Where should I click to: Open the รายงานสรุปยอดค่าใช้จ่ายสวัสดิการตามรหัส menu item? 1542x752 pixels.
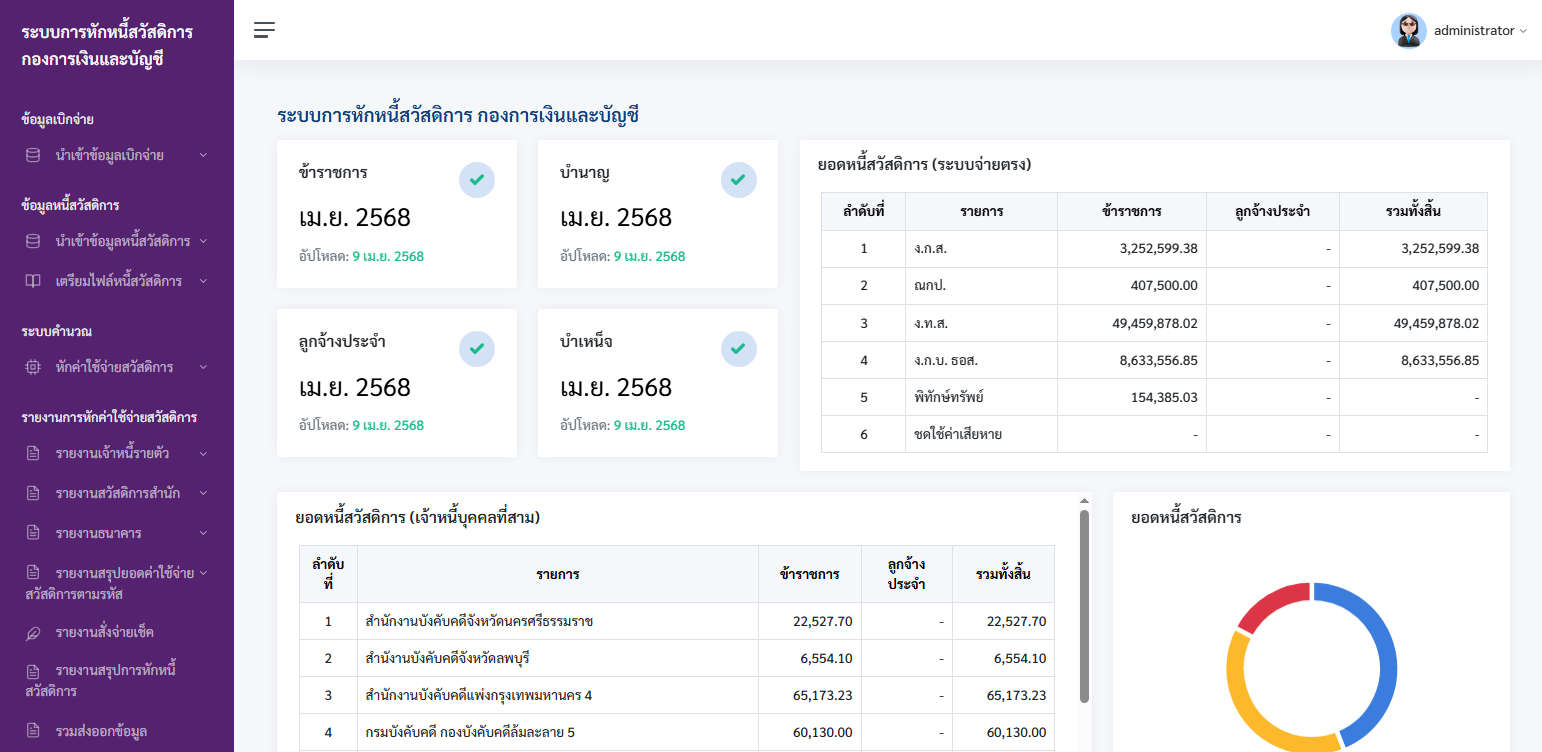[x=117, y=583]
